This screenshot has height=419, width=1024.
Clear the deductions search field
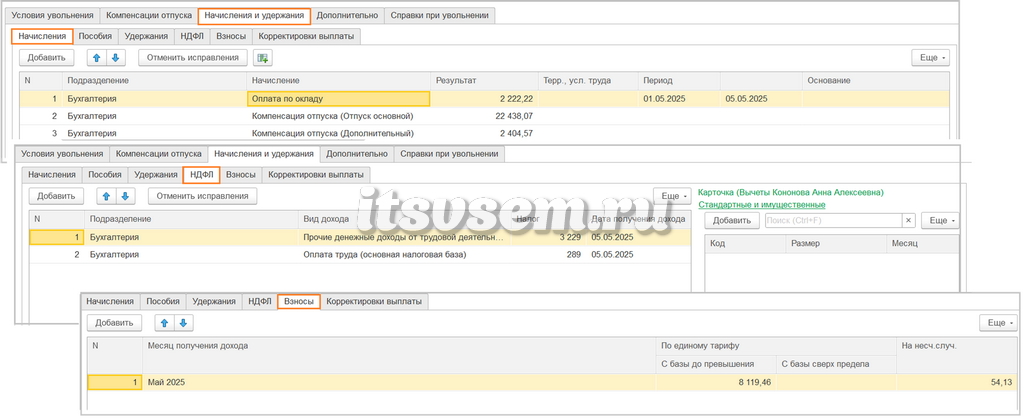(909, 221)
